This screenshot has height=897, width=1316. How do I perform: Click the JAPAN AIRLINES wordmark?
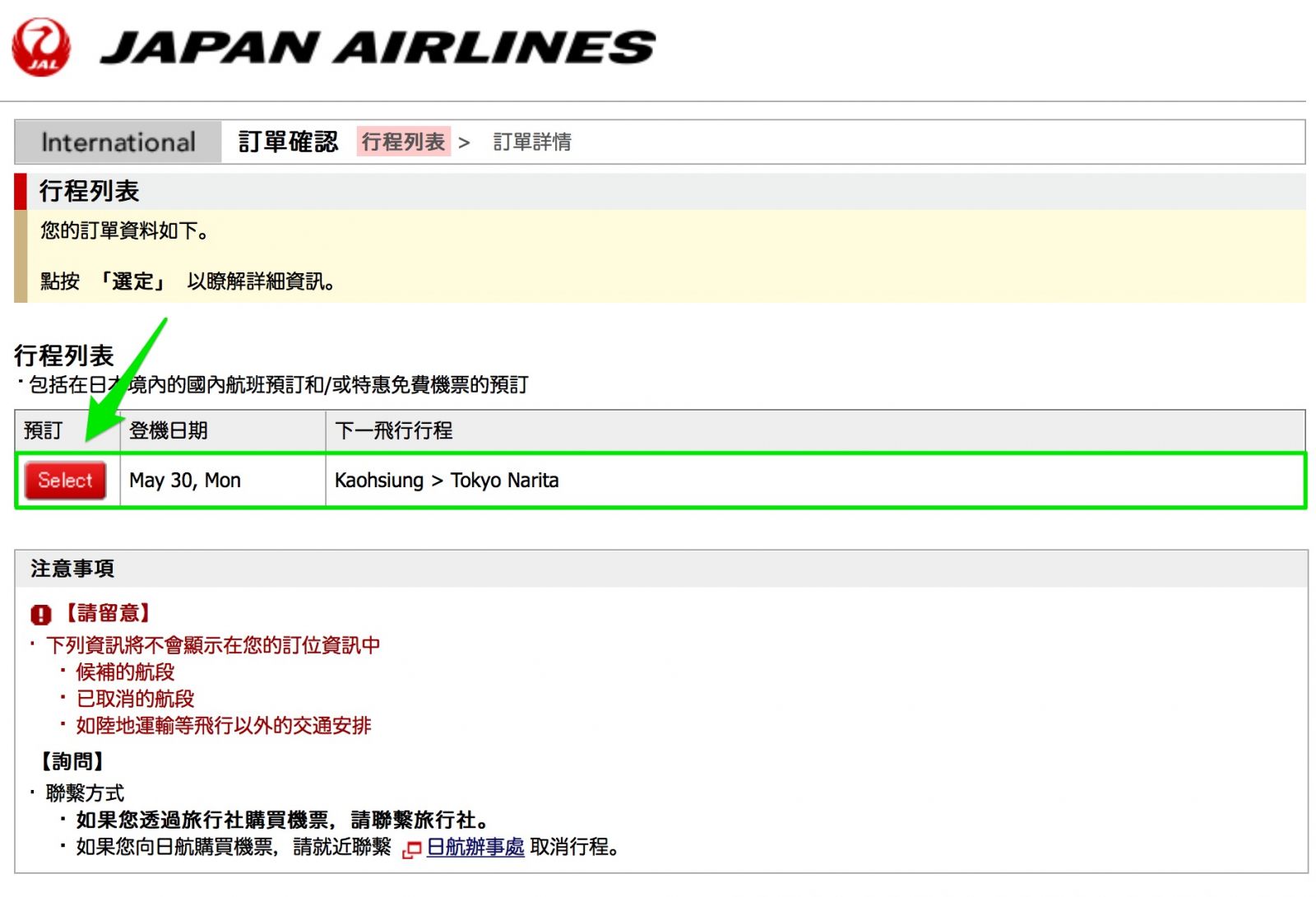click(x=378, y=48)
